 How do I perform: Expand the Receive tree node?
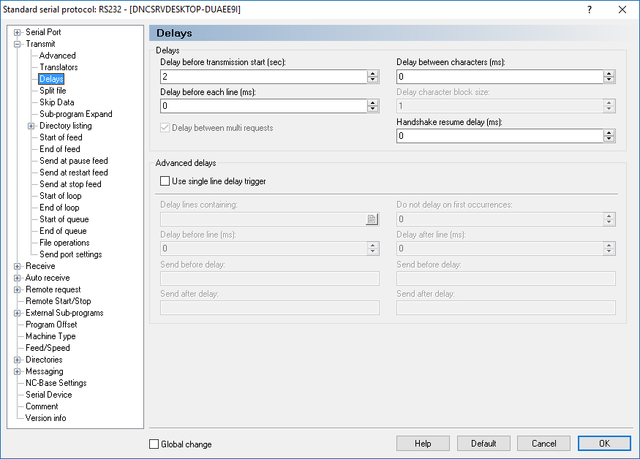click(x=17, y=266)
